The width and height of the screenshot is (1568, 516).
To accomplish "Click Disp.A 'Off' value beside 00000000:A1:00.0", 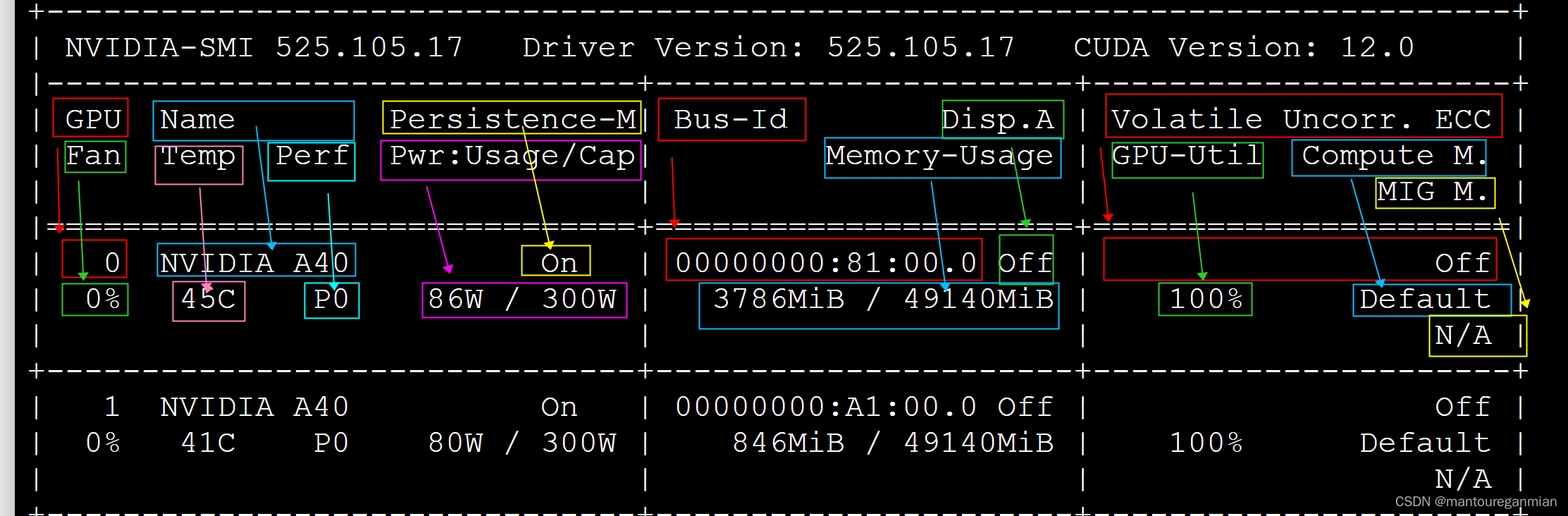I will (x=1025, y=407).
